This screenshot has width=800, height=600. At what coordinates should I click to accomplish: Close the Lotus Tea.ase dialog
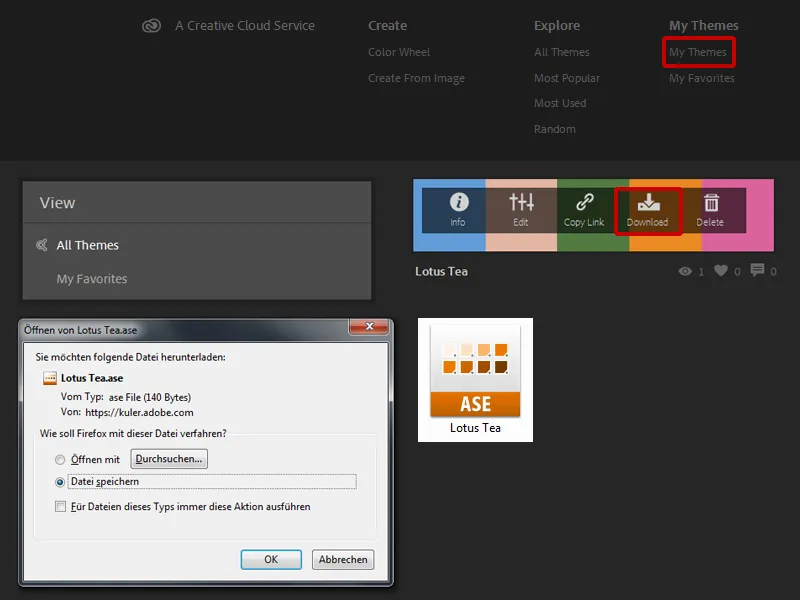[369, 327]
